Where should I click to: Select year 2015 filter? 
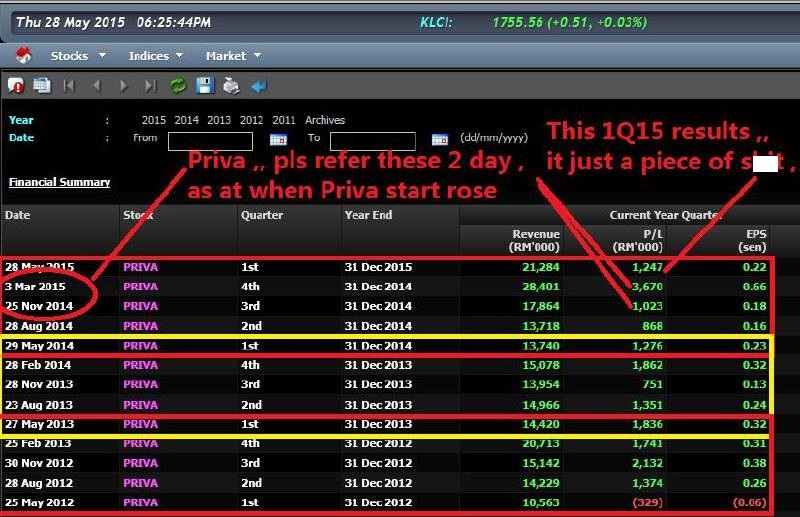[154, 120]
